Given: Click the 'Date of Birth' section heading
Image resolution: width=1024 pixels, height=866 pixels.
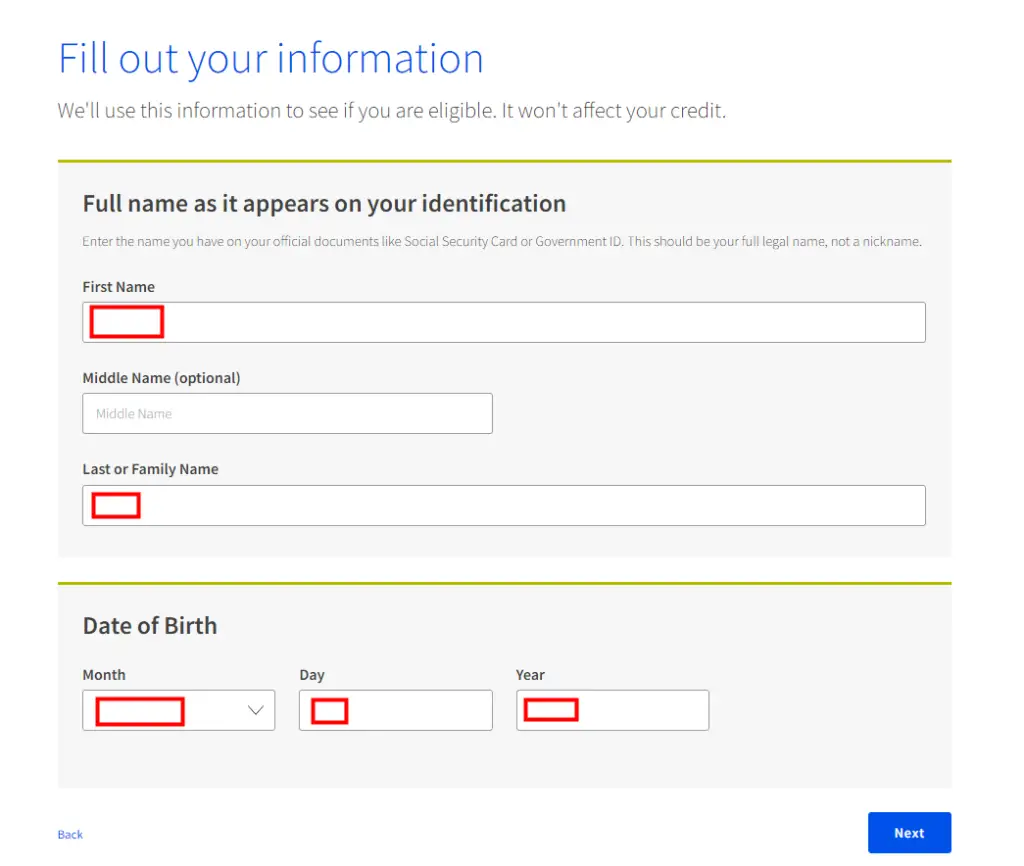Looking at the screenshot, I should (x=150, y=626).
